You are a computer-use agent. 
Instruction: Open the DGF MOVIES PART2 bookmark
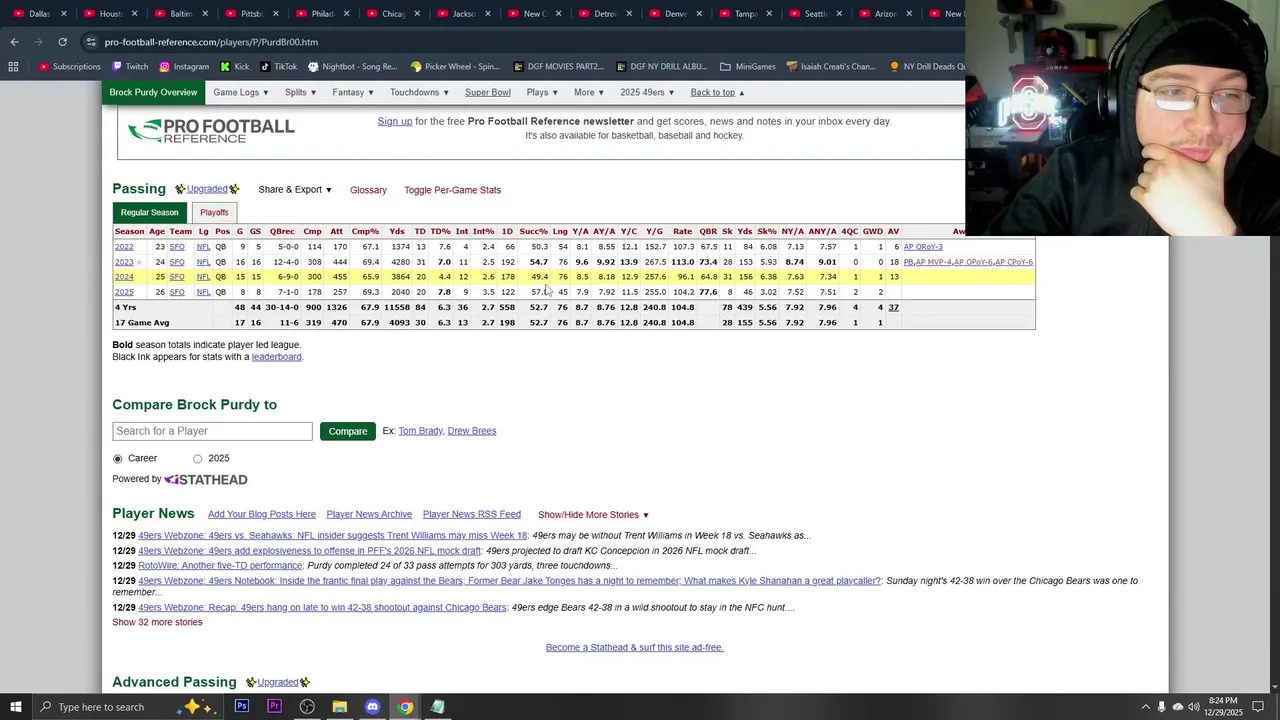coord(558,67)
